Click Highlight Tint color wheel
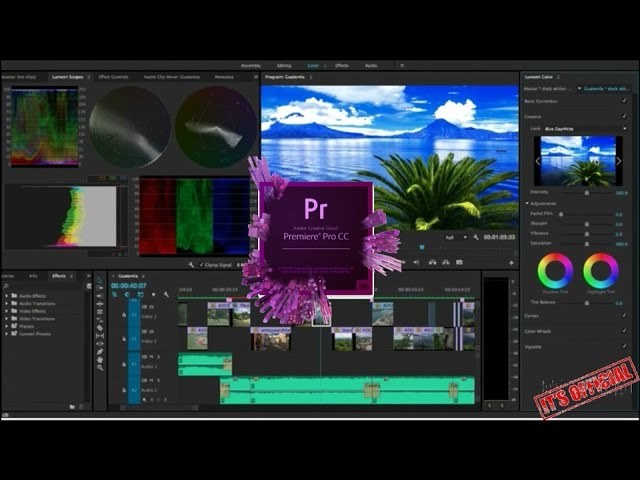Screen dimensions: 640x480 [601, 271]
